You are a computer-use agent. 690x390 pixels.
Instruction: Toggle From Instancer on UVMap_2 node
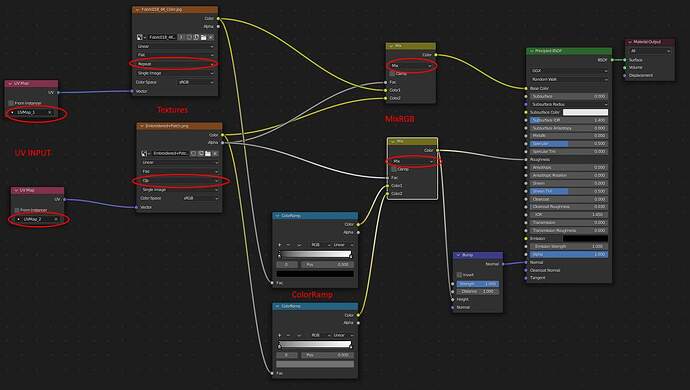click(x=17, y=210)
